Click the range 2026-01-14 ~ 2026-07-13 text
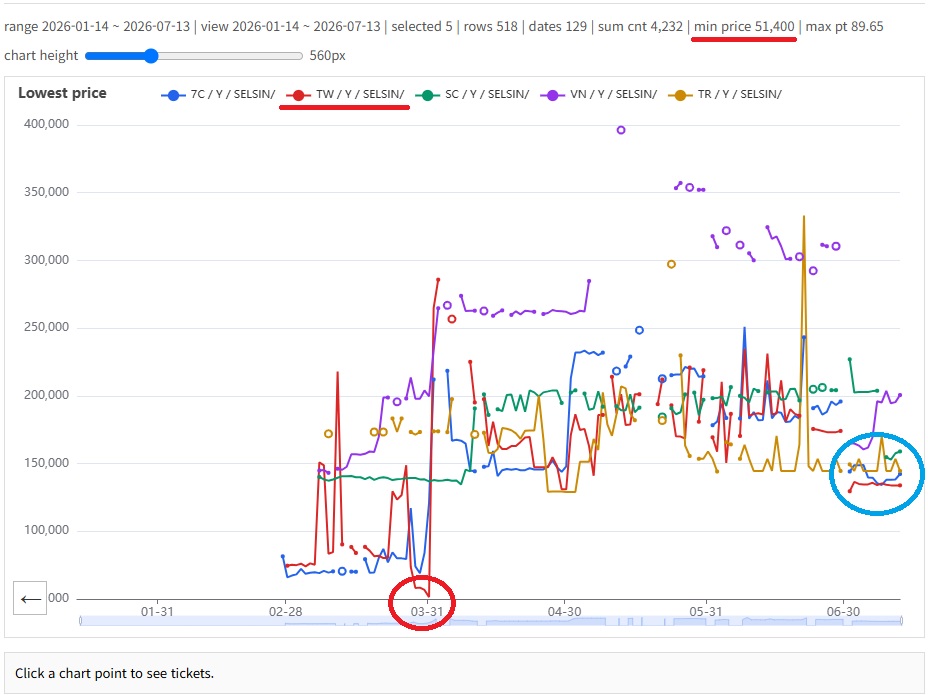 tap(97, 27)
